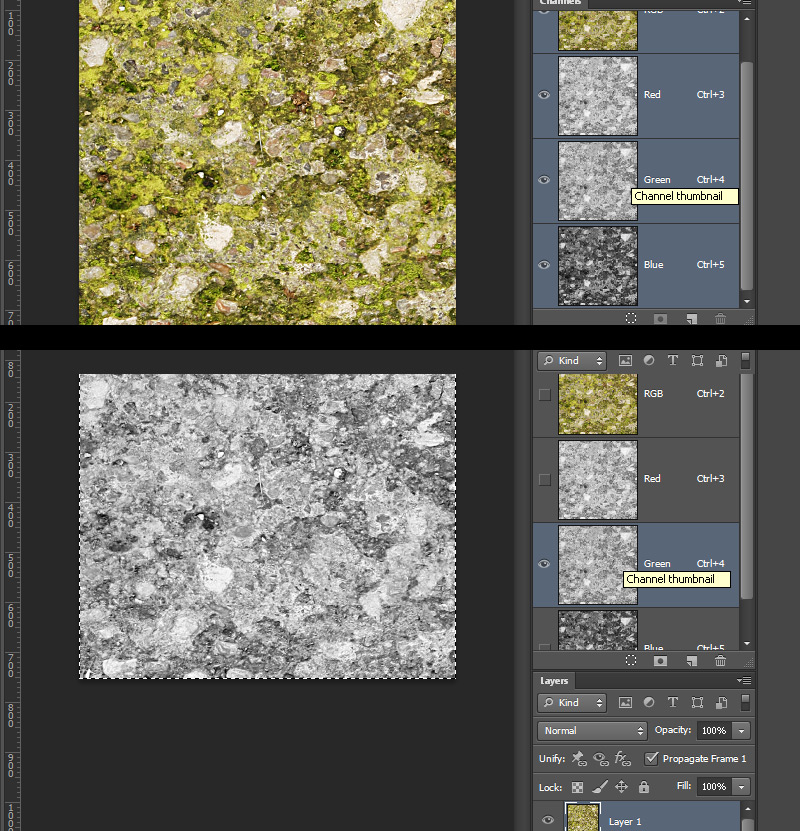Select Layer 1 name in Layers panel
This screenshot has width=800, height=831.
tap(625, 821)
